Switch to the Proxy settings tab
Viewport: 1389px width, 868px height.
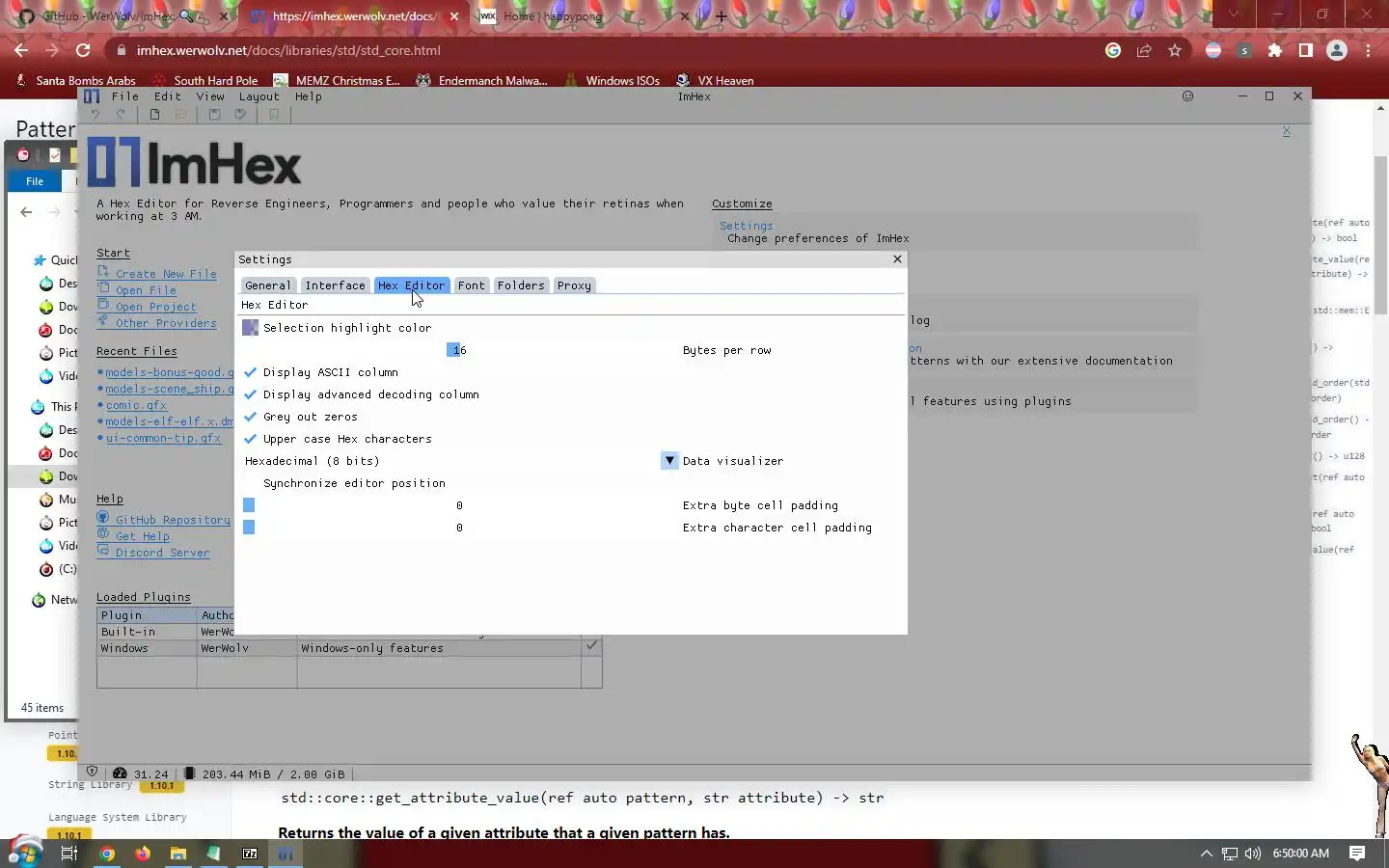[574, 285]
